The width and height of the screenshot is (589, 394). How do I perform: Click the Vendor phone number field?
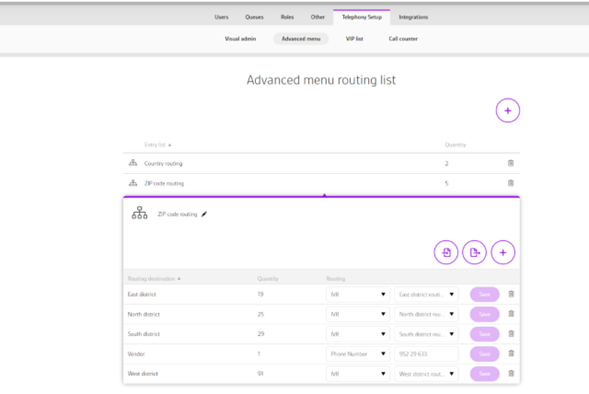tap(426, 354)
